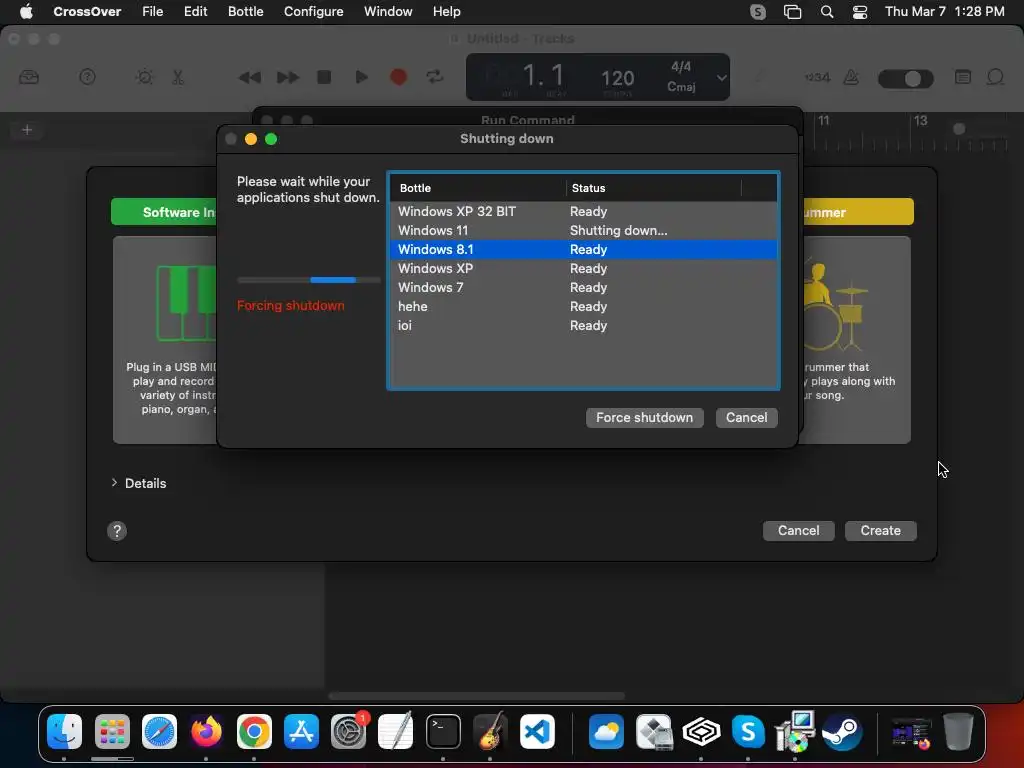Cancel the Shutting down dialog
This screenshot has height=768, width=1024.
tap(746, 417)
